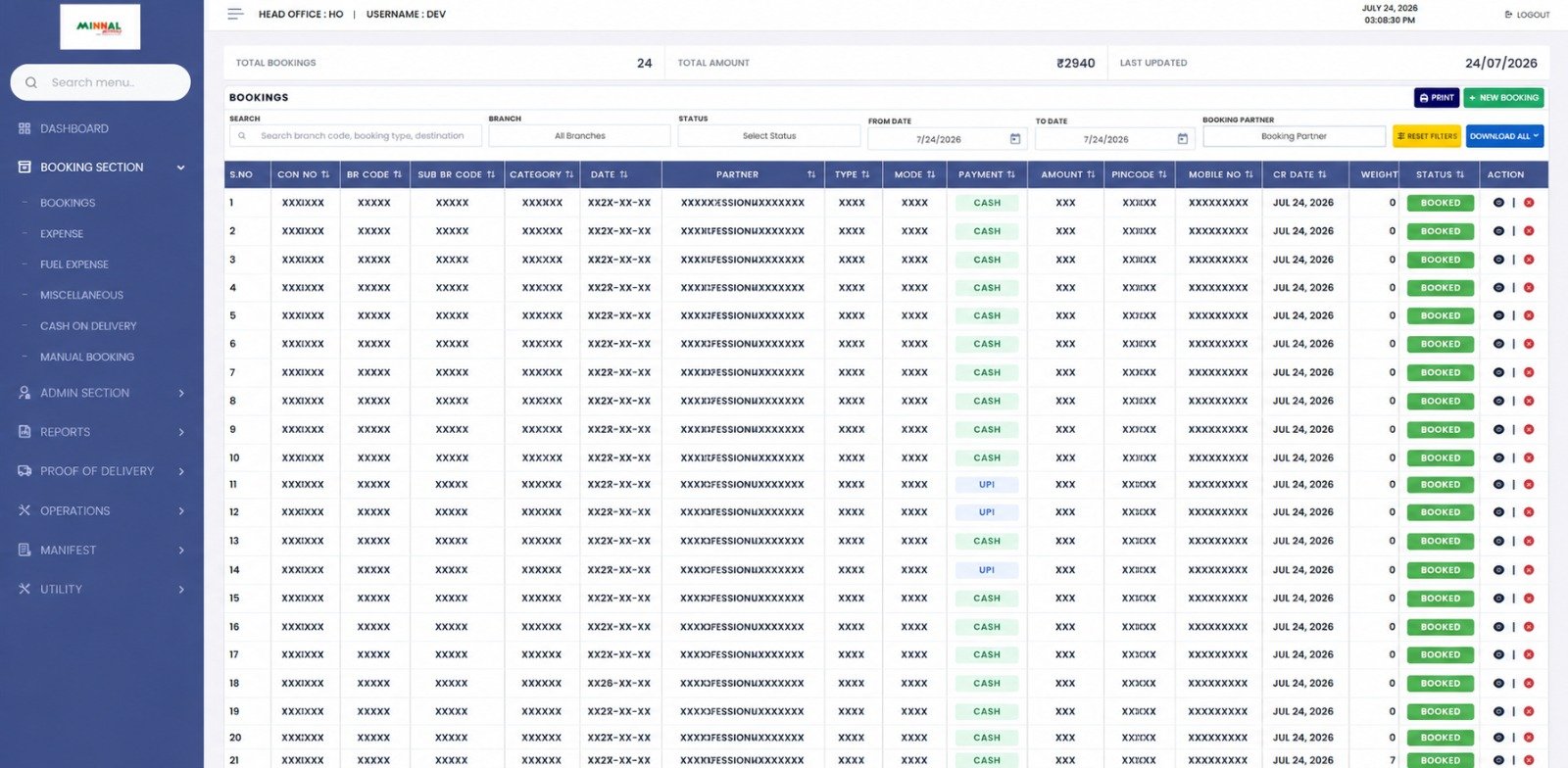Click the Minnal logo
The image size is (1568, 768).
[100, 26]
